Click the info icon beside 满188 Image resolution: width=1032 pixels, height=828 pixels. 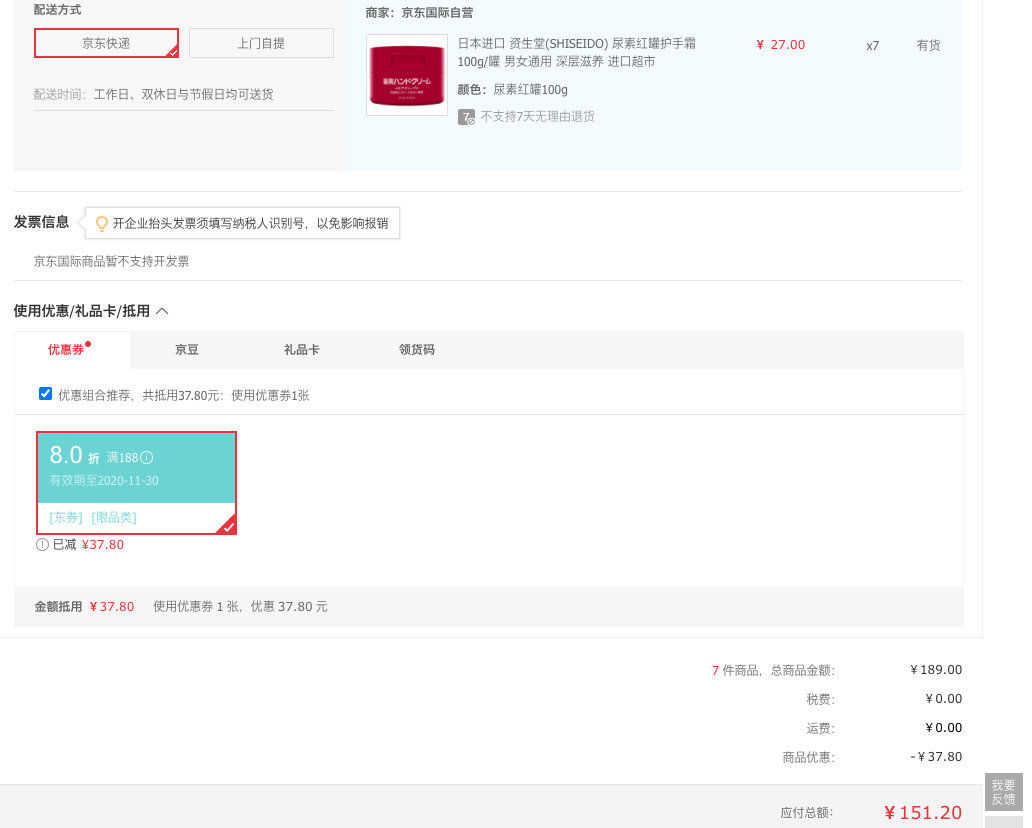click(147, 457)
